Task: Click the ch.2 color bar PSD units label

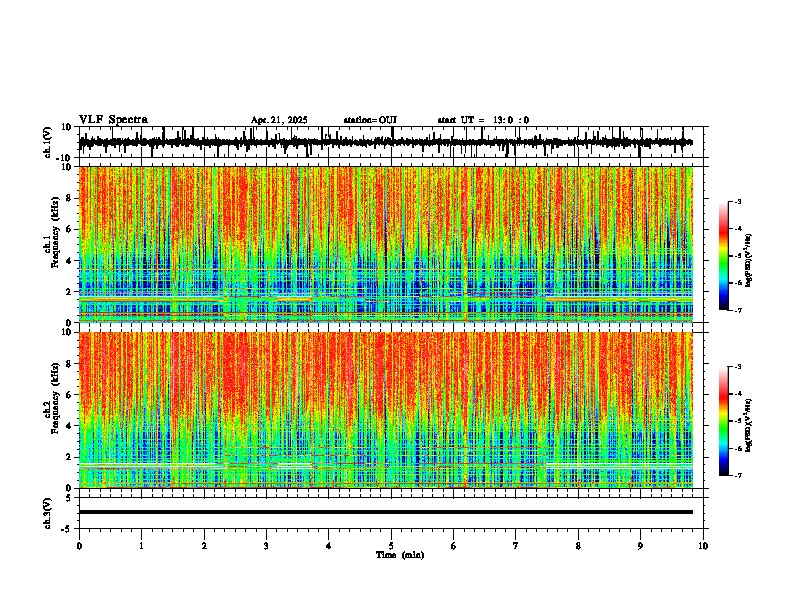Action: pyautogui.click(x=749, y=425)
